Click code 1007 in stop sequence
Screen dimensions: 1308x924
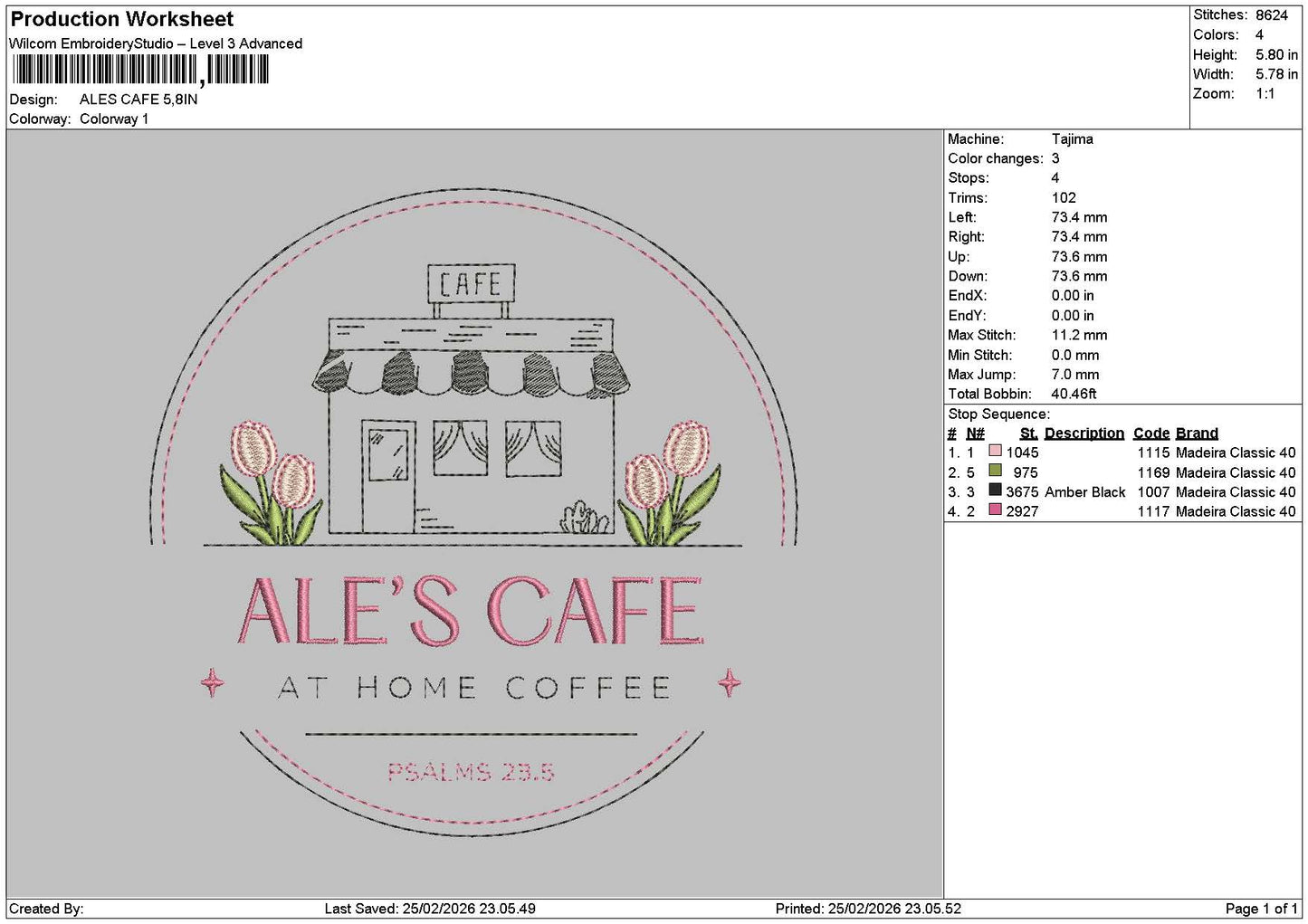click(x=1153, y=491)
